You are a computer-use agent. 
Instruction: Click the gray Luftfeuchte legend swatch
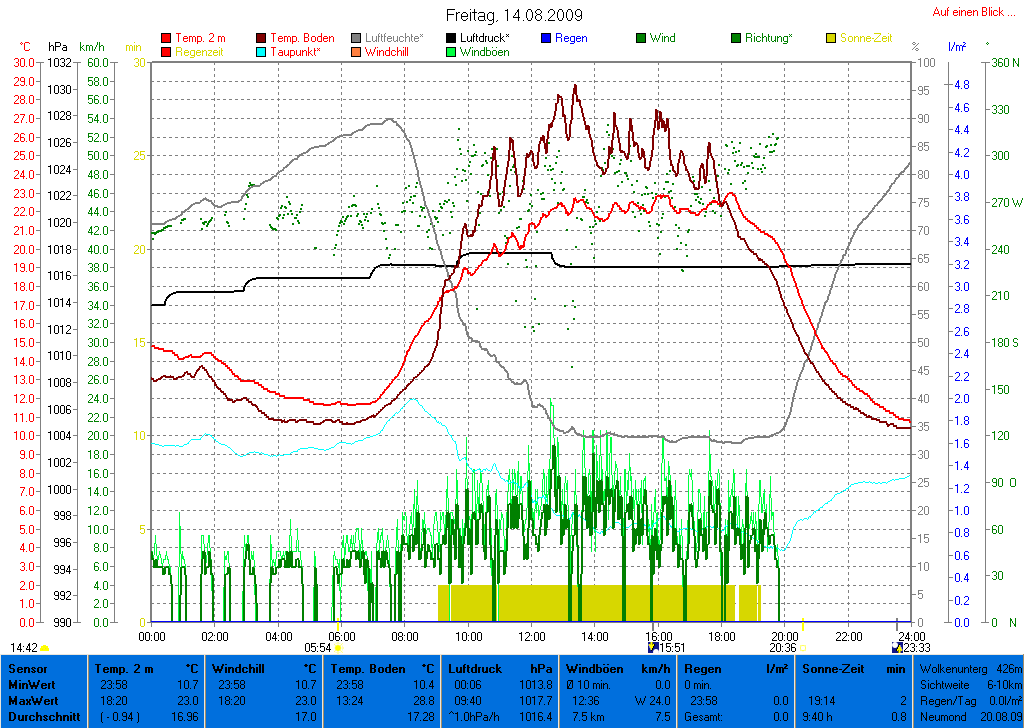(357, 38)
